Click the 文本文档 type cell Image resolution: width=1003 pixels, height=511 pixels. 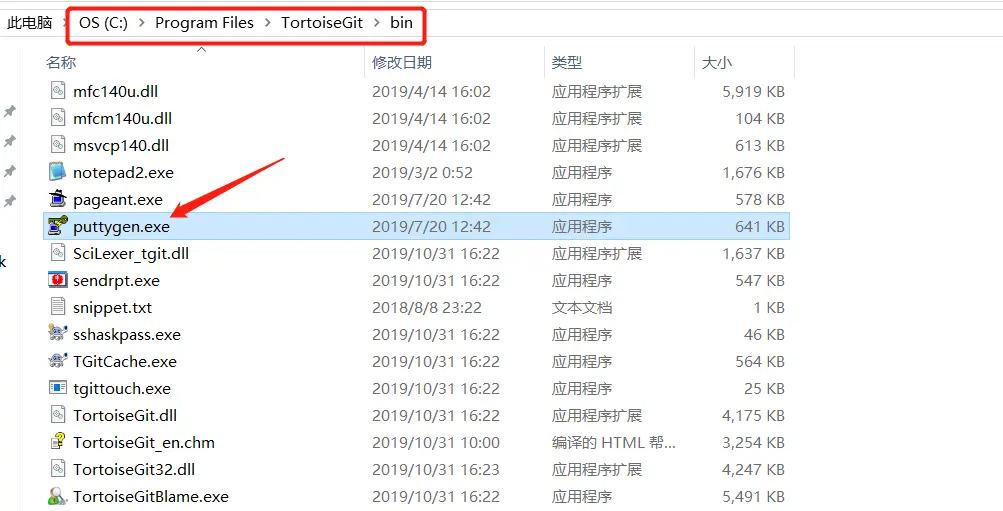coord(581,308)
